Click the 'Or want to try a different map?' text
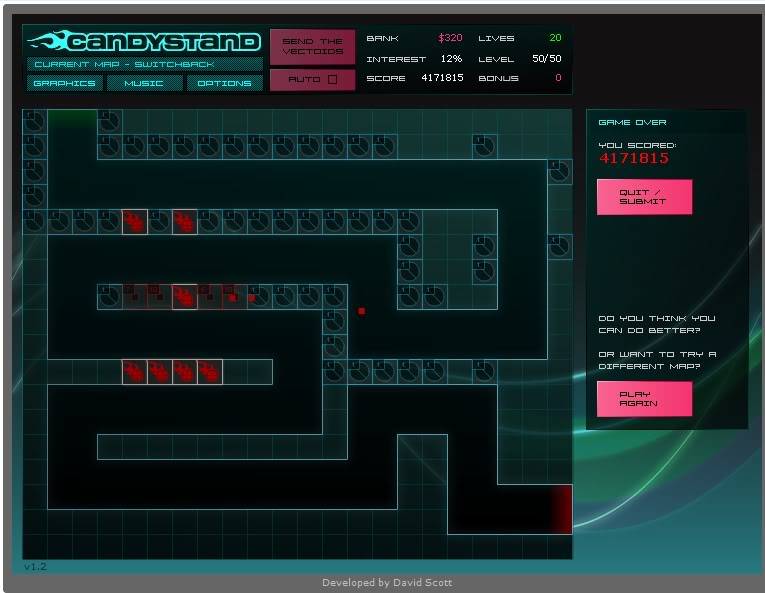The width and height of the screenshot is (765, 593). point(657,360)
